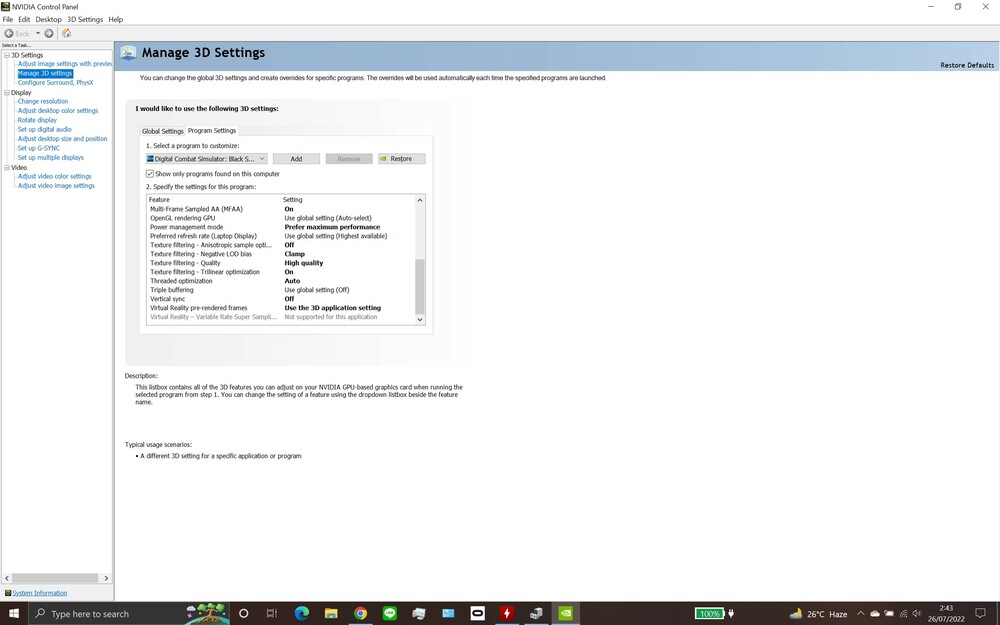1000x625 pixels.
Task: Select the Program Settings tab
Action: tap(212, 130)
